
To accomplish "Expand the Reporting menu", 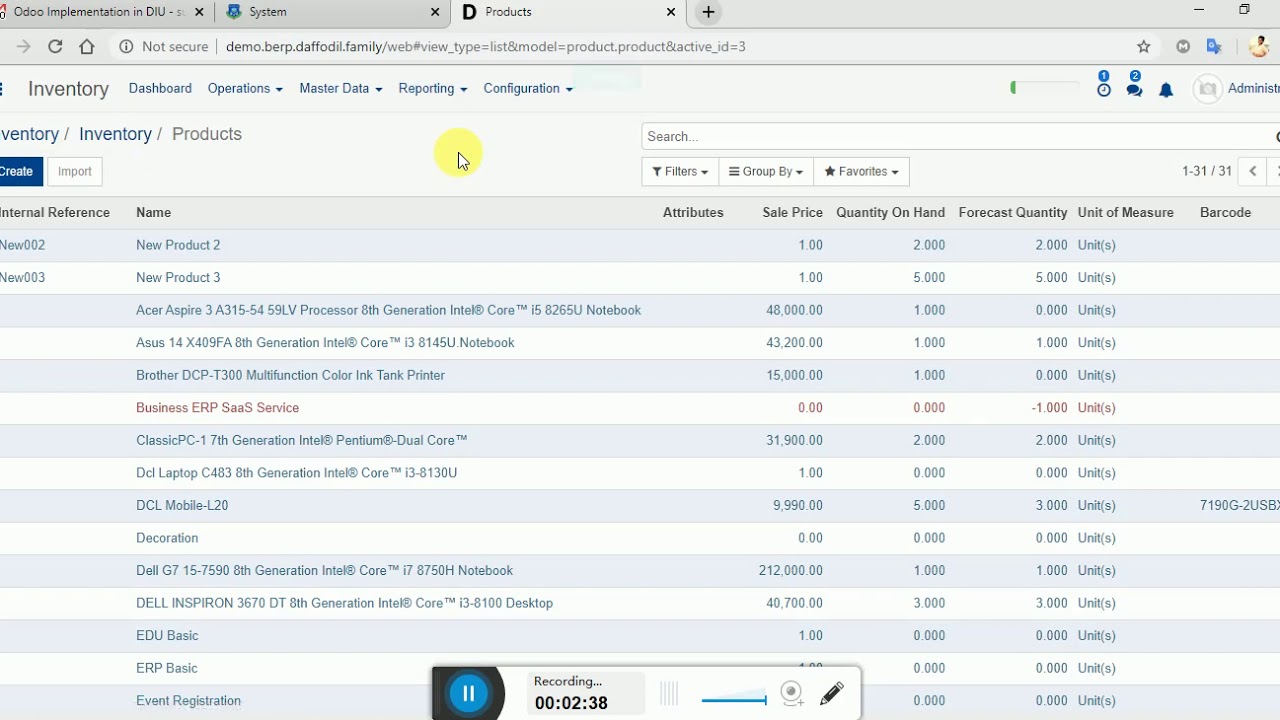I will (433, 88).
